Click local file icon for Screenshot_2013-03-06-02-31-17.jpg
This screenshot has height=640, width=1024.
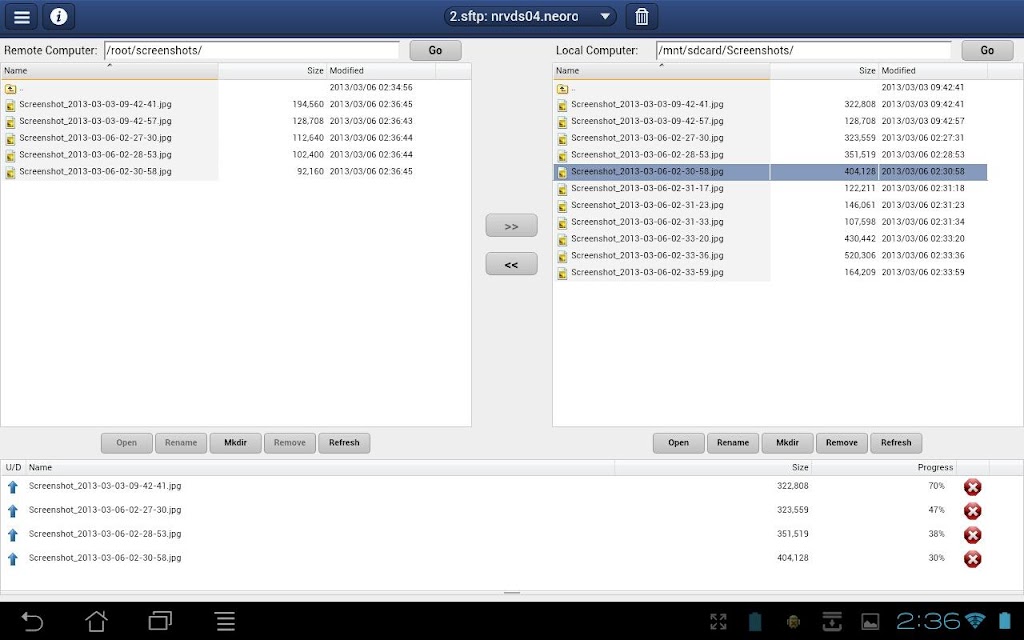tap(562, 189)
